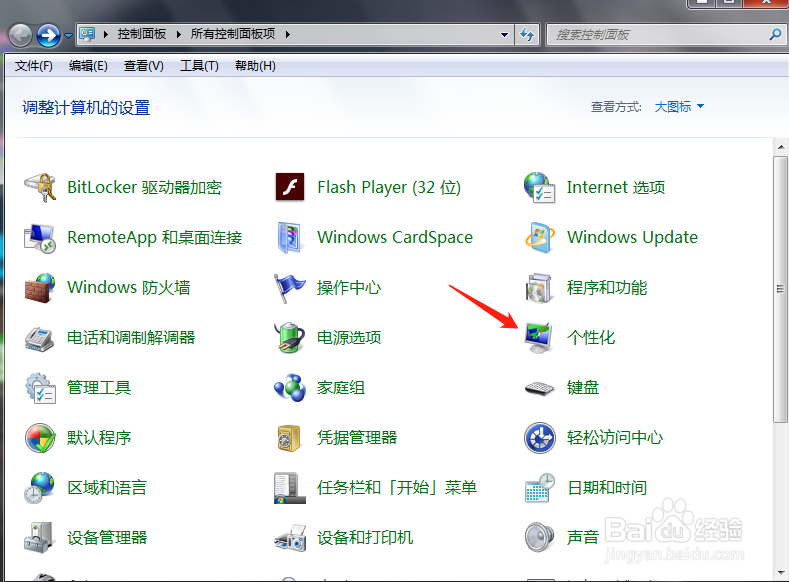This screenshot has height=582, width=789.
Task: Click the 个性化 monitor icon
Action: tap(538, 338)
